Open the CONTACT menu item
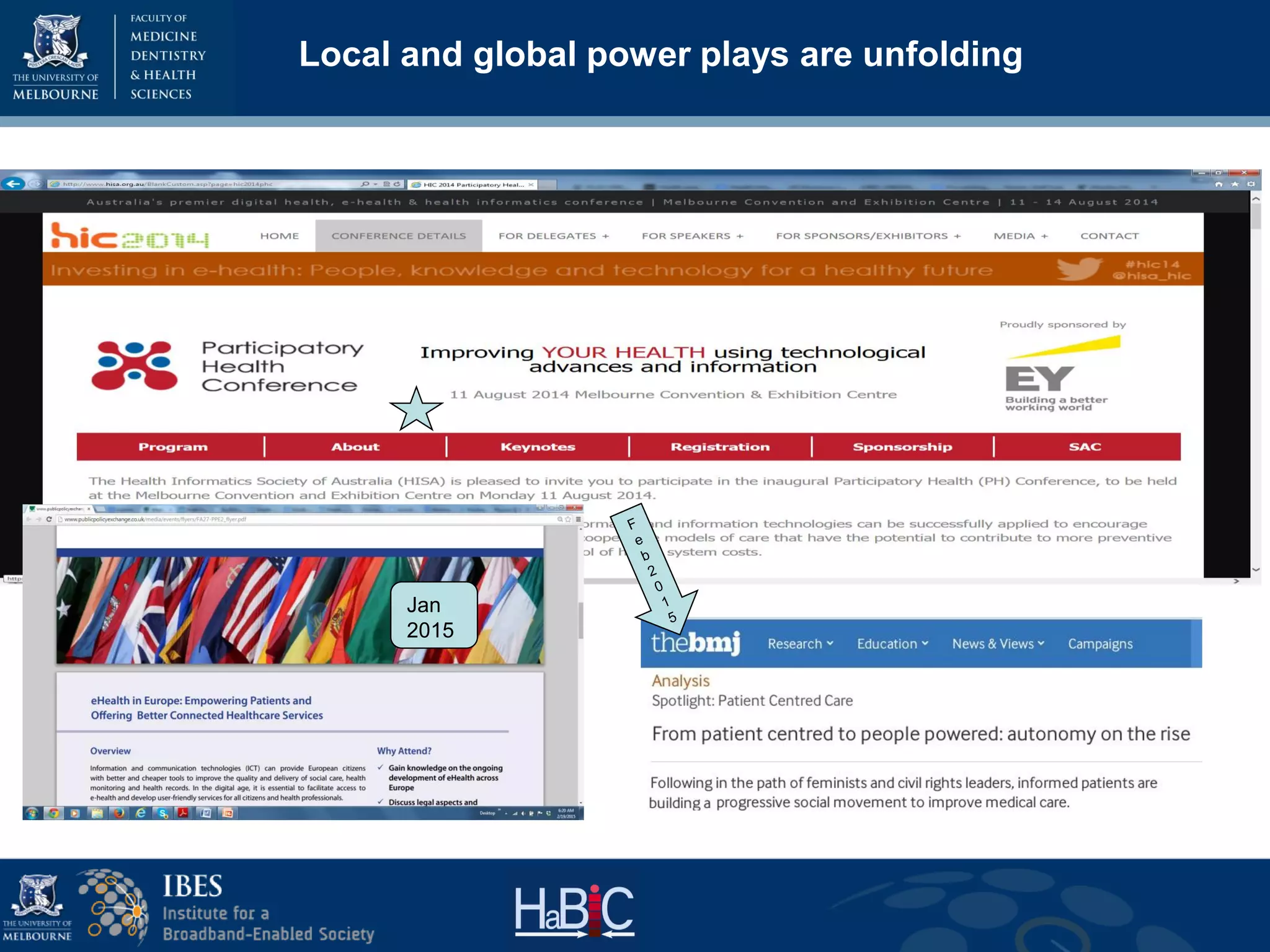The width and height of the screenshot is (1270, 952). 1109,236
